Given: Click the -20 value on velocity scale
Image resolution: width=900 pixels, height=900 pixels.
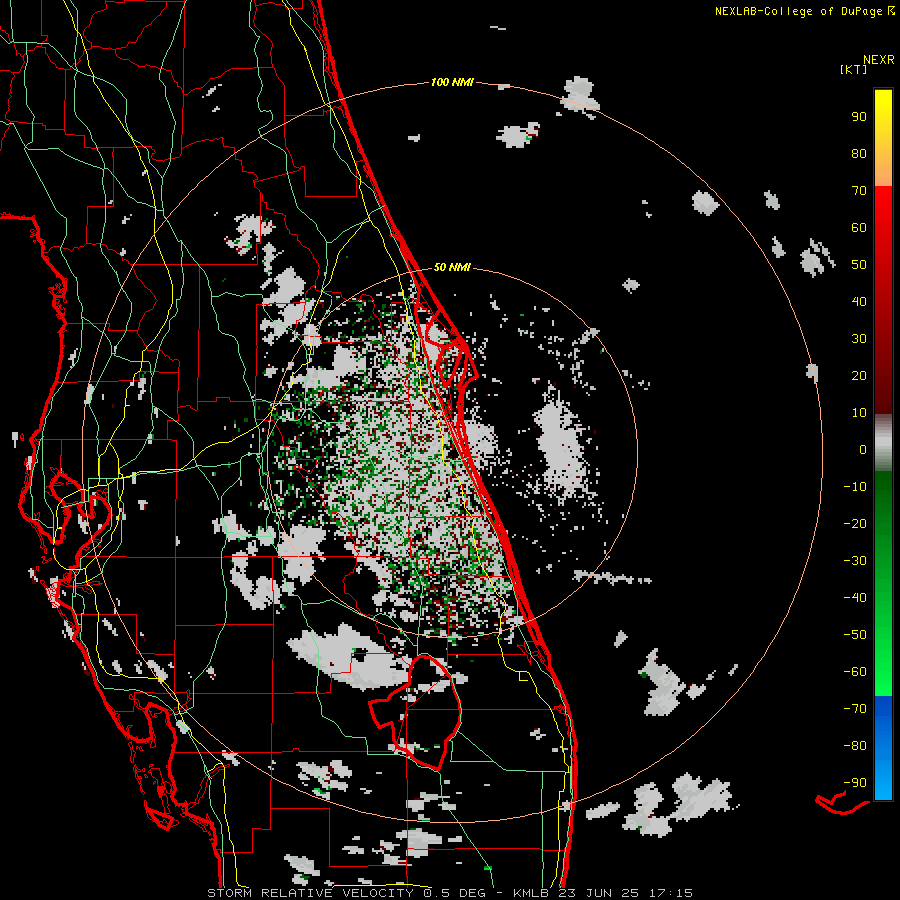Looking at the screenshot, I should point(855,524).
